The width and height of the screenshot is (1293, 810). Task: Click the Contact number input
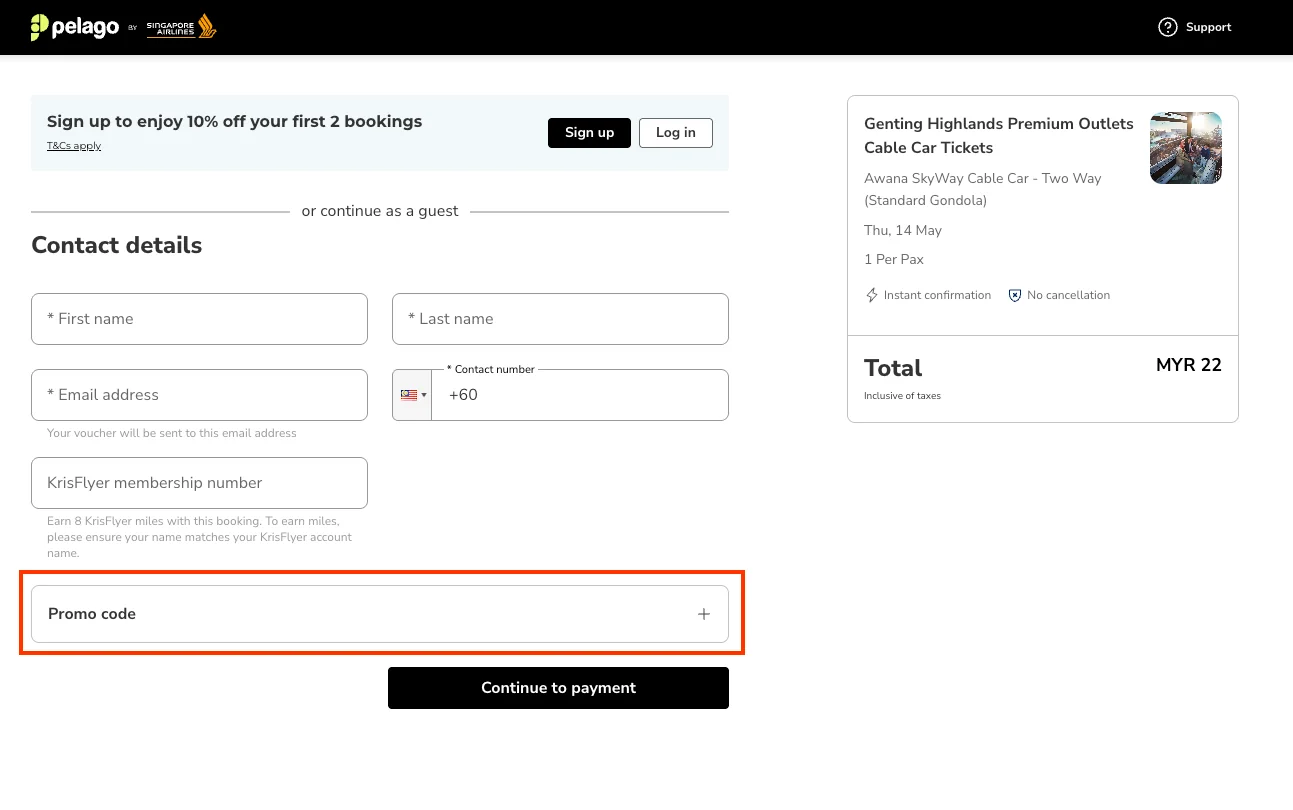click(x=580, y=395)
